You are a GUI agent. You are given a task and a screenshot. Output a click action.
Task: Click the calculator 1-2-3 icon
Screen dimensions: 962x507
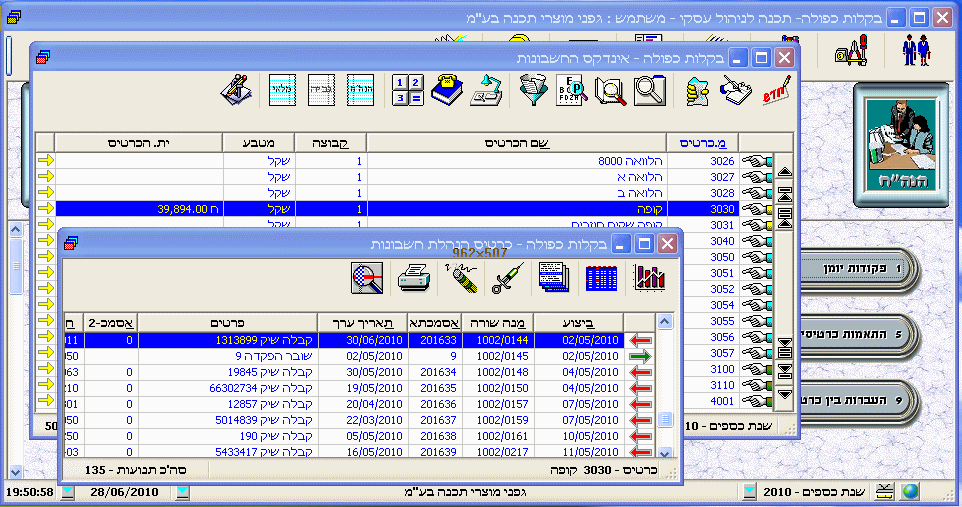[x=407, y=90]
